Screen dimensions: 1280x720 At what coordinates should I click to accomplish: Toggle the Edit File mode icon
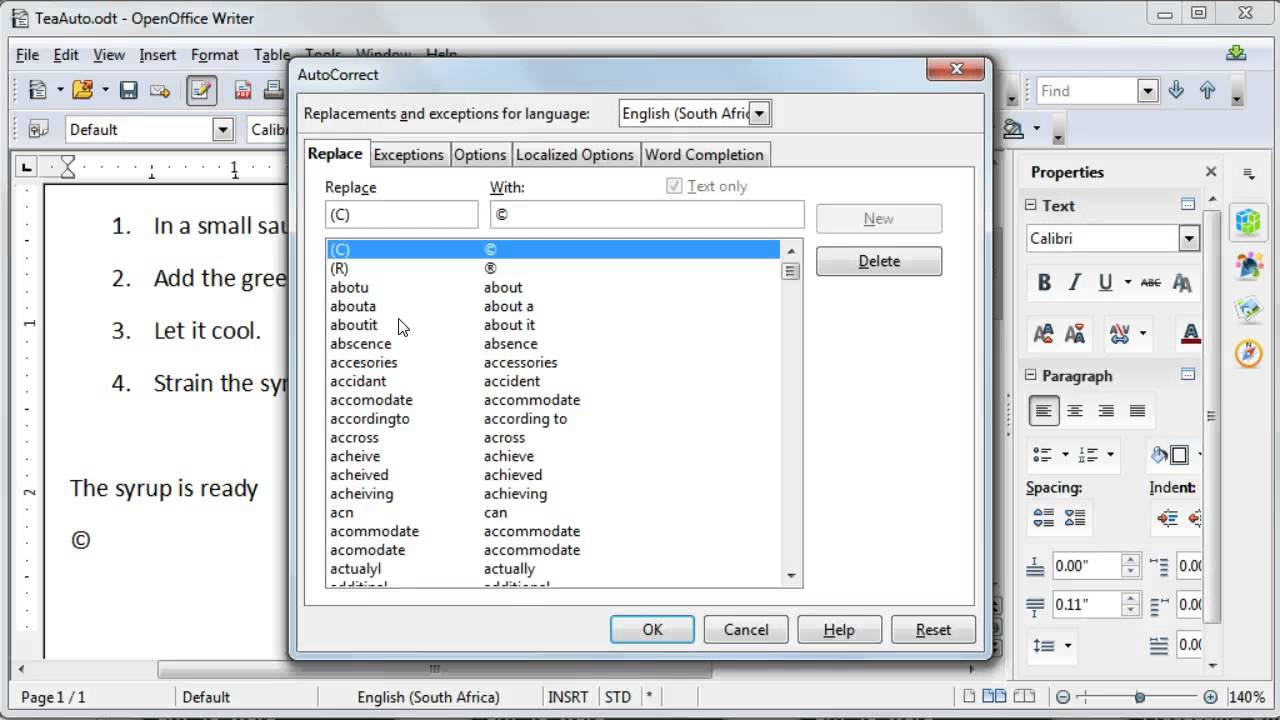[201, 91]
